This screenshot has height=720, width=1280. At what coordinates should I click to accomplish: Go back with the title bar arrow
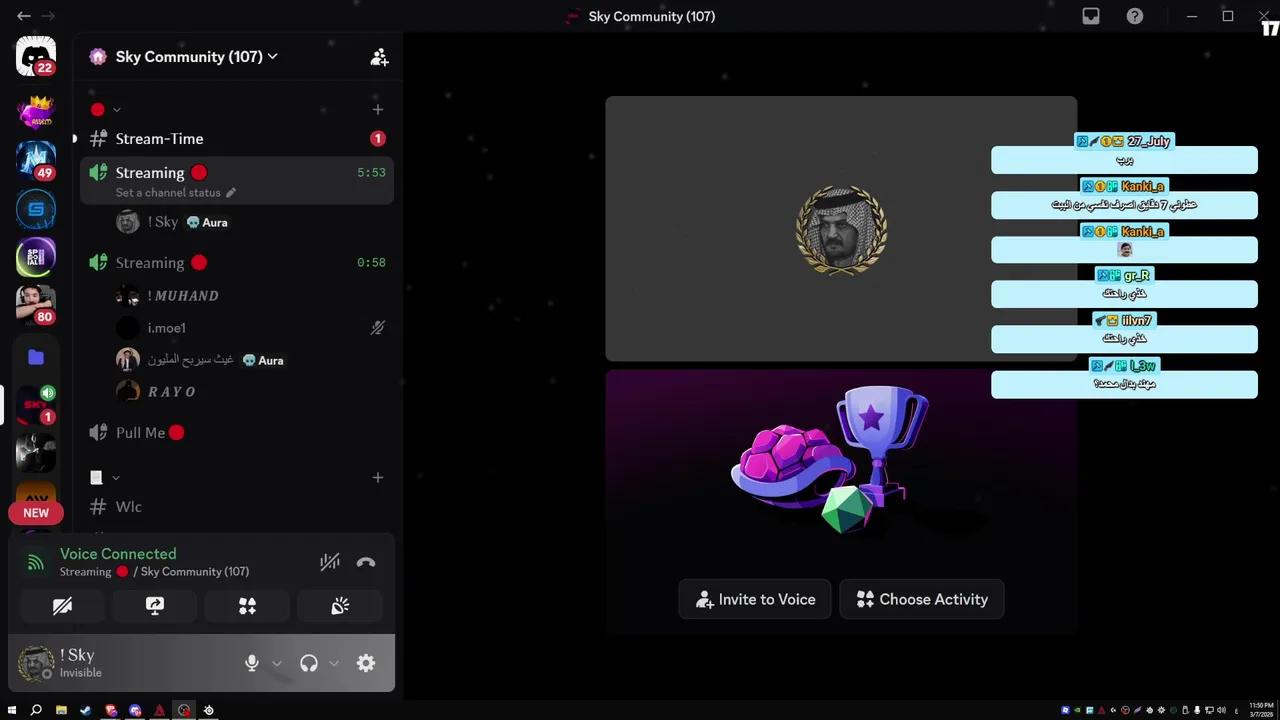pos(24,16)
